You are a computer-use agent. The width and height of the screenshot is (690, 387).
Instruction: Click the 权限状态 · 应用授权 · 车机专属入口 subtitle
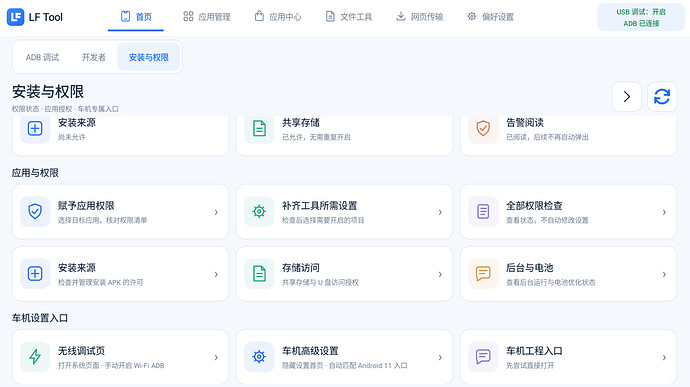point(65,109)
